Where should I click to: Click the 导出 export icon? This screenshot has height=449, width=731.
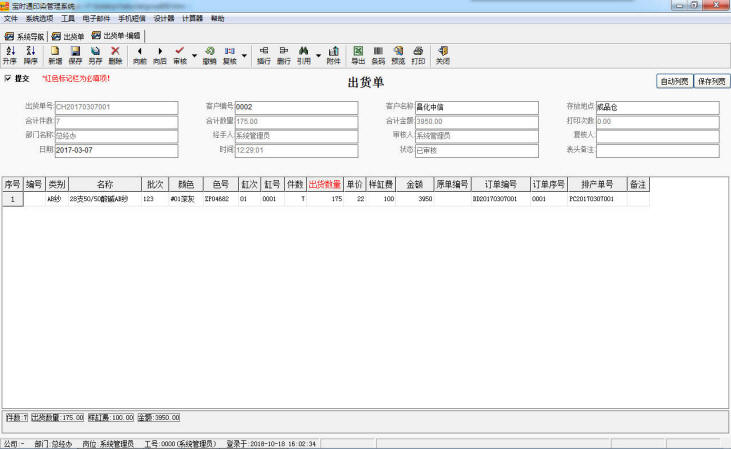358,55
